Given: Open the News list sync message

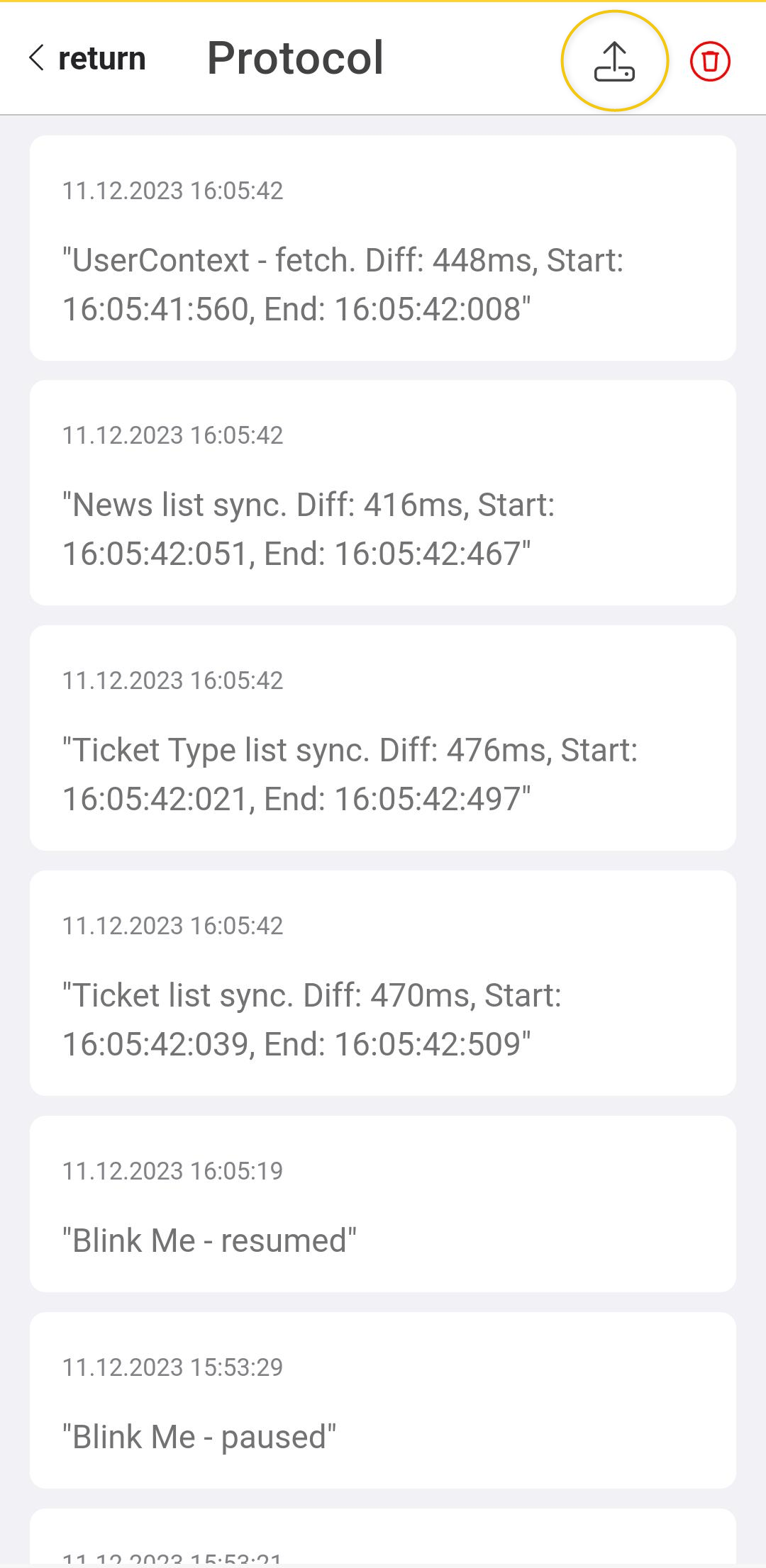Looking at the screenshot, I should [309, 529].
